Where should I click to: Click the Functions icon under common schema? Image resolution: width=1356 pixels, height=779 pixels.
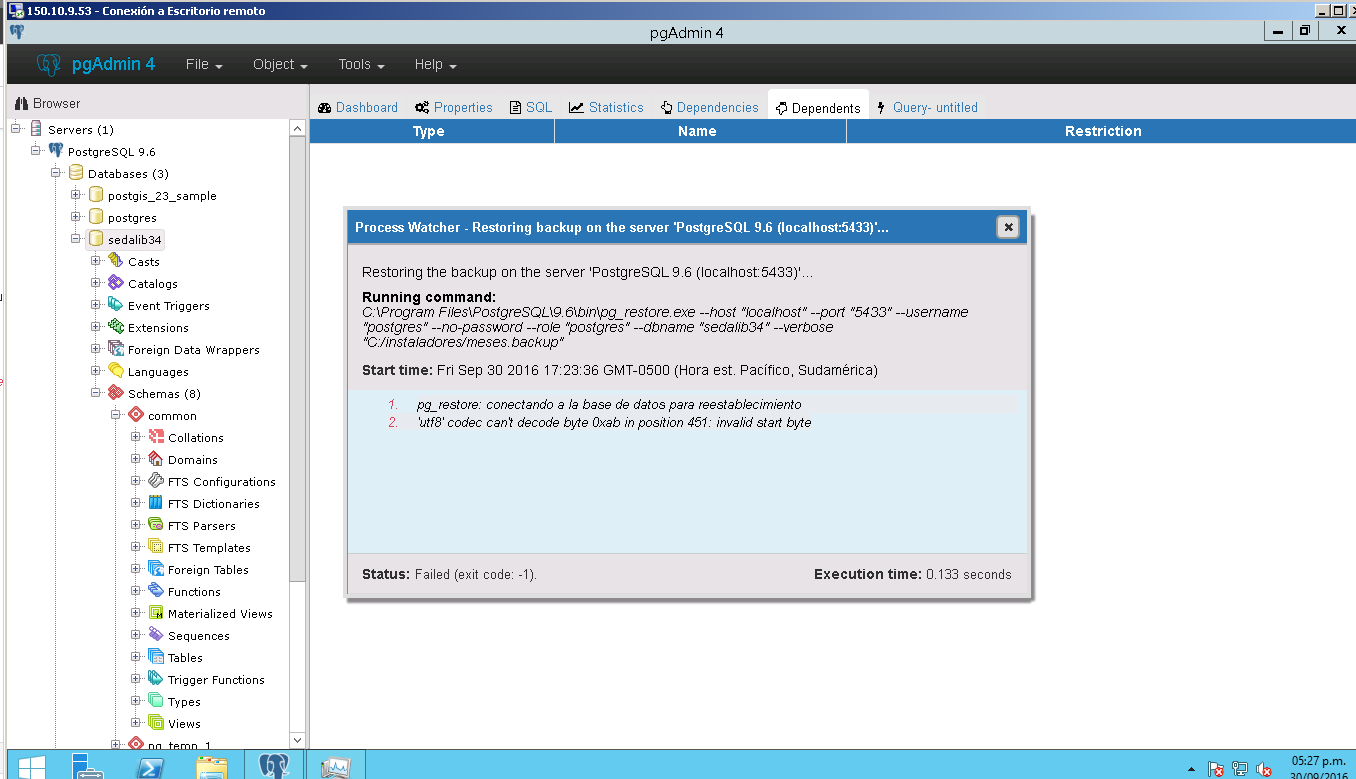click(x=156, y=591)
